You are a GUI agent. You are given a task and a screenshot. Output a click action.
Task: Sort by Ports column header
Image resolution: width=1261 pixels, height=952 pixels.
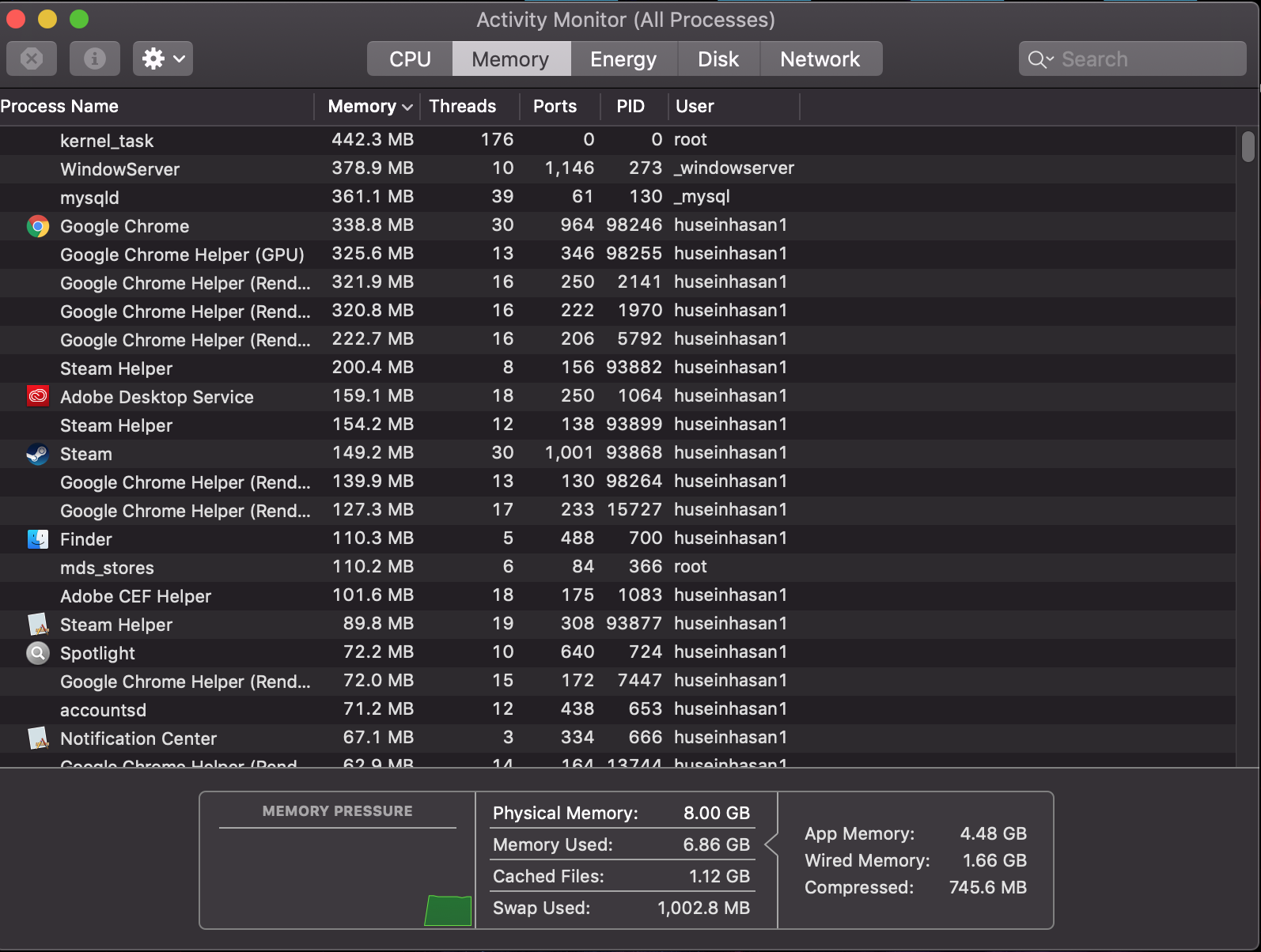pos(560,106)
